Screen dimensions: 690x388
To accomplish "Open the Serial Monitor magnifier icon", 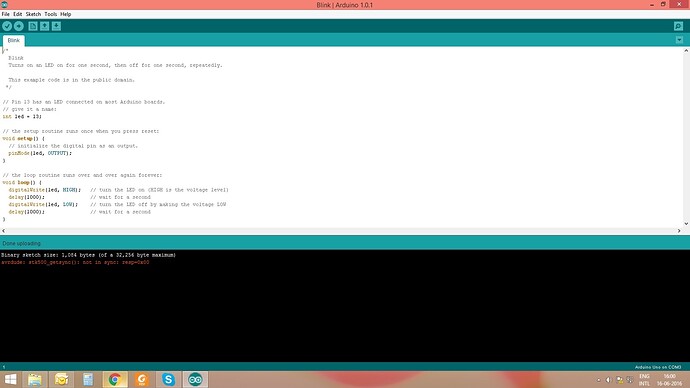I will [678, 26].
